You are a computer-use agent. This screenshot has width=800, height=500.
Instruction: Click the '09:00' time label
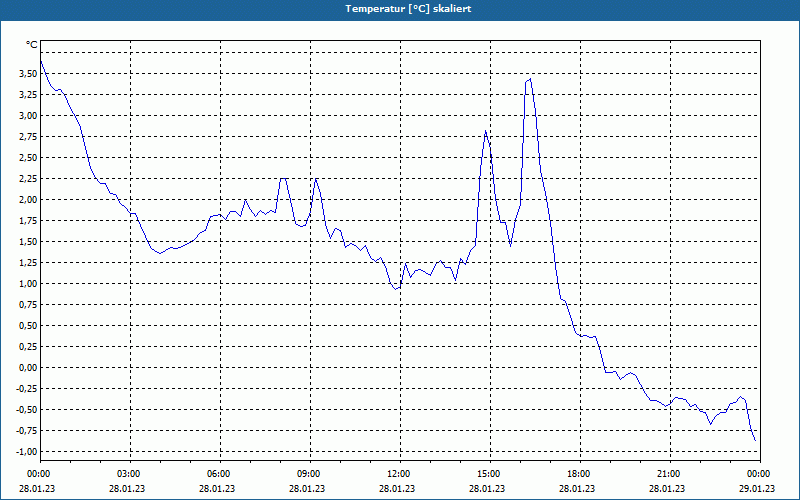(310, 474)
